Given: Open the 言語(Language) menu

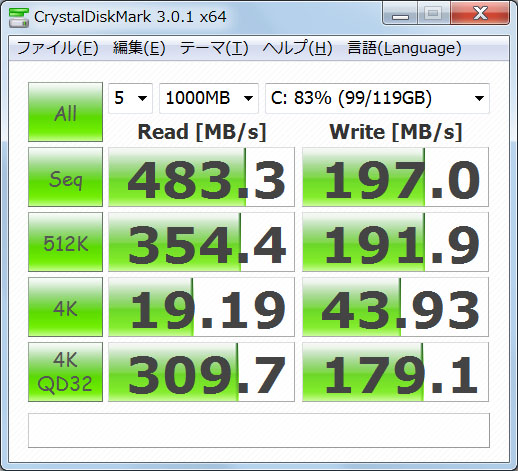Looking at the screenshot, I should coord(404,48).
